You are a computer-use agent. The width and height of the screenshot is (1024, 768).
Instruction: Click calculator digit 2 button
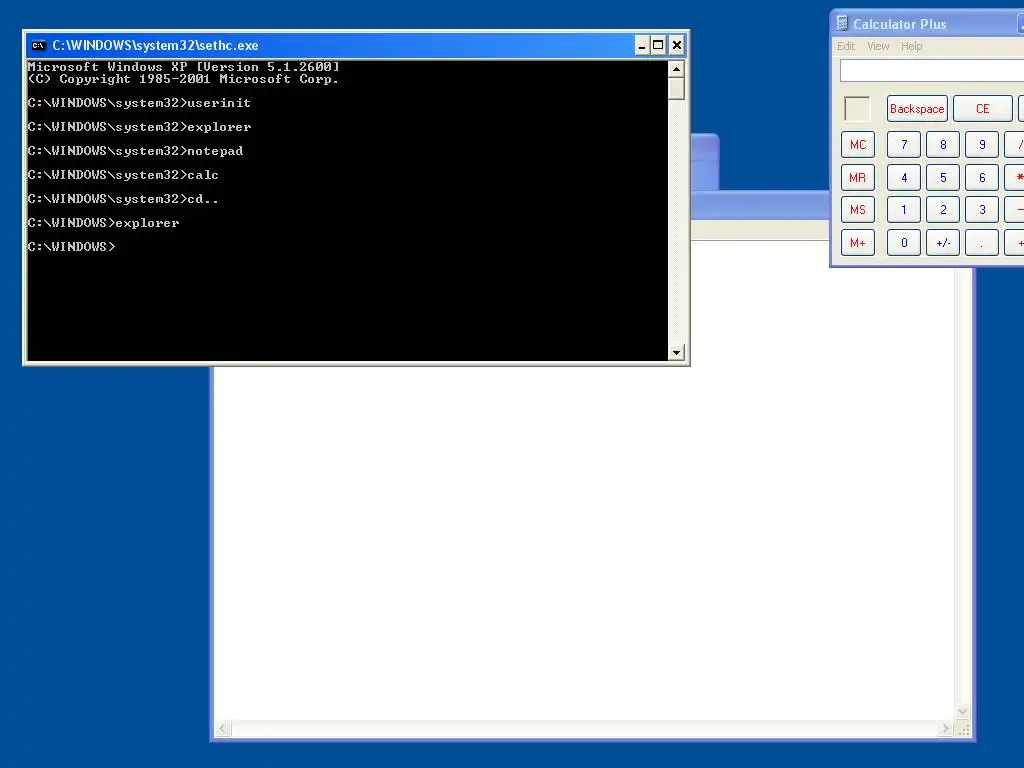pos(943,210)
